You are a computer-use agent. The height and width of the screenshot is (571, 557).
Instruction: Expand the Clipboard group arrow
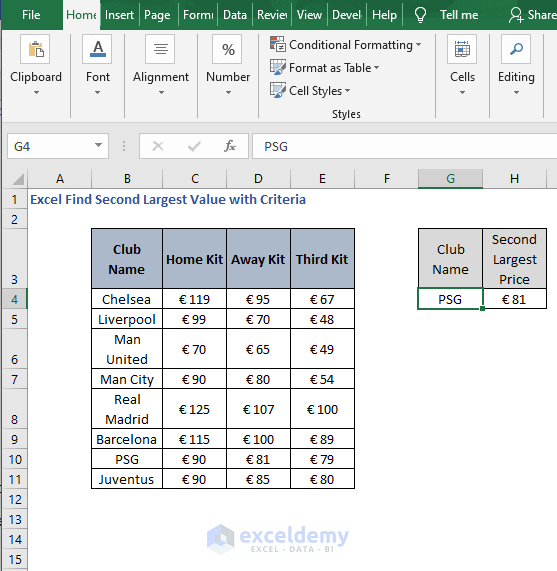[x=36, y=92]
